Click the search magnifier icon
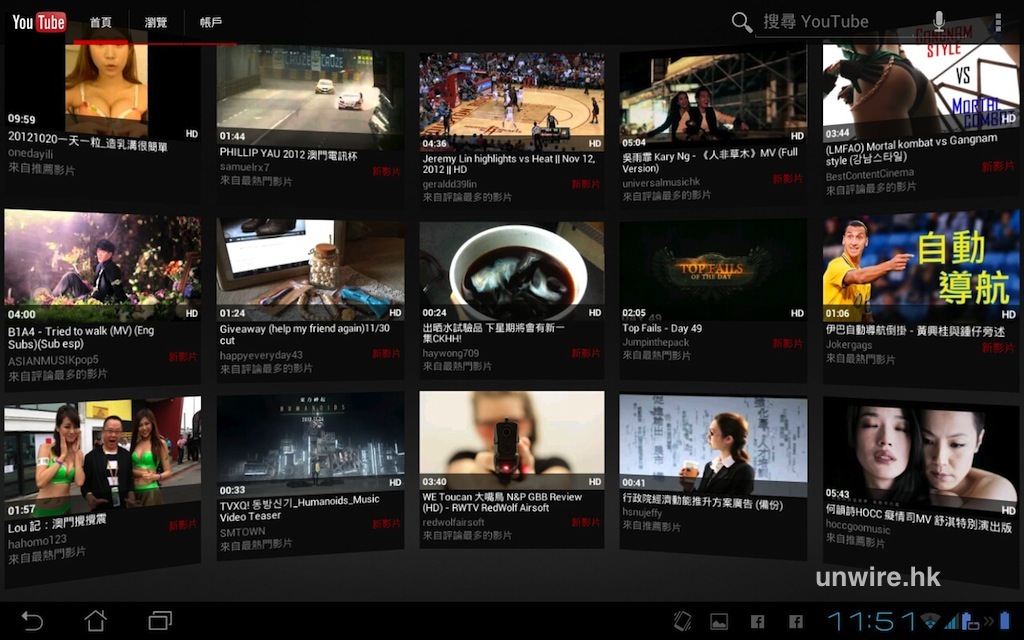The image size is (1024, 640). [741, 22]
